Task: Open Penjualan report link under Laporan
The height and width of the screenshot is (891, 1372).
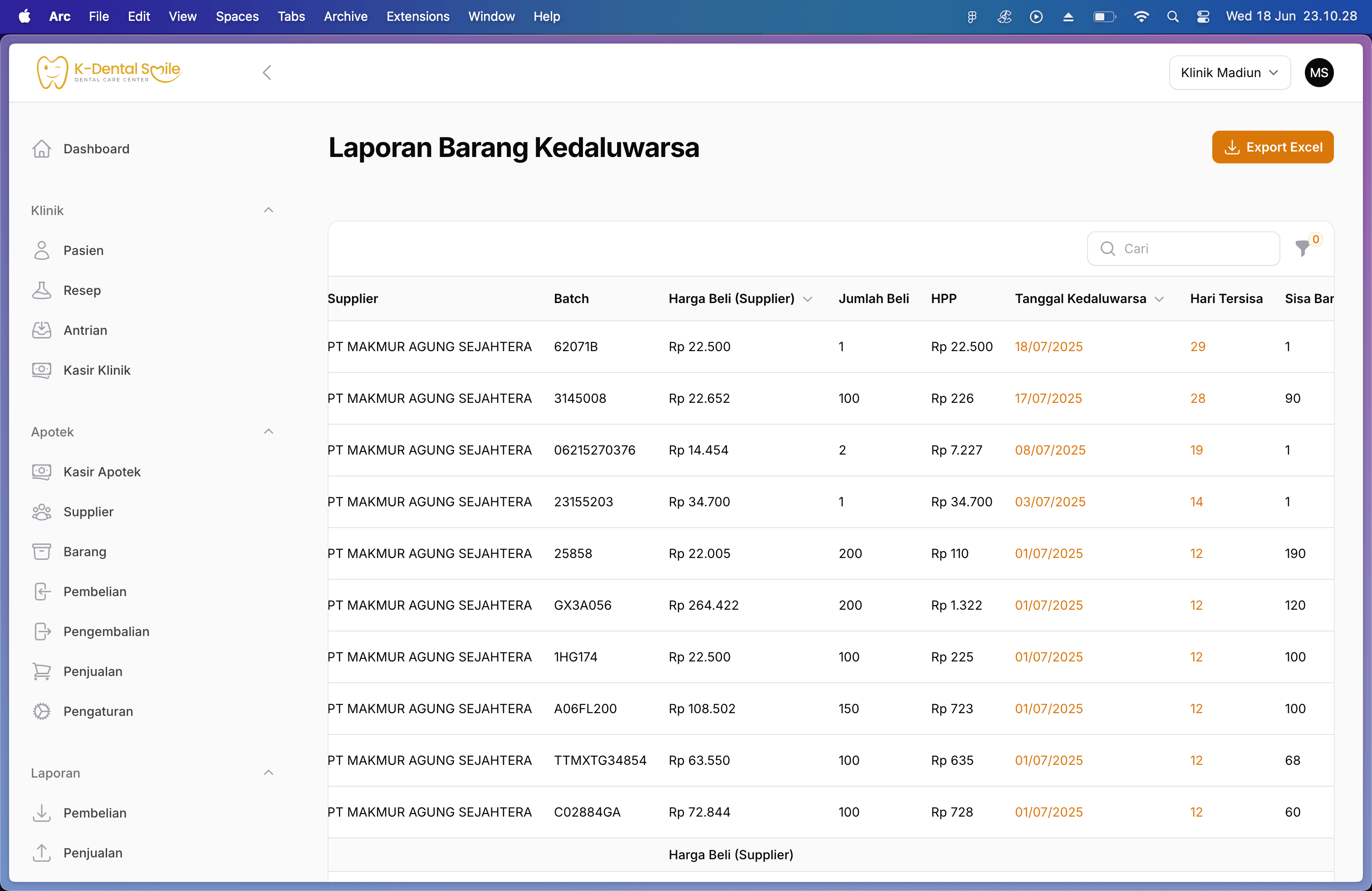Action: pos(93,853)
